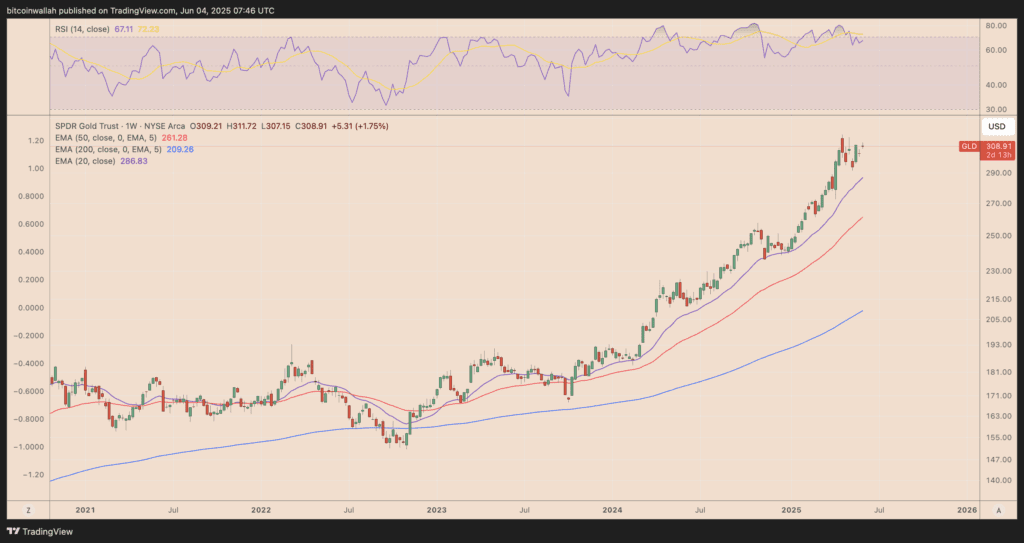Click the 163.00 price axis label
The height and width of the screenshot is (543, 1024).
(999, 416)
